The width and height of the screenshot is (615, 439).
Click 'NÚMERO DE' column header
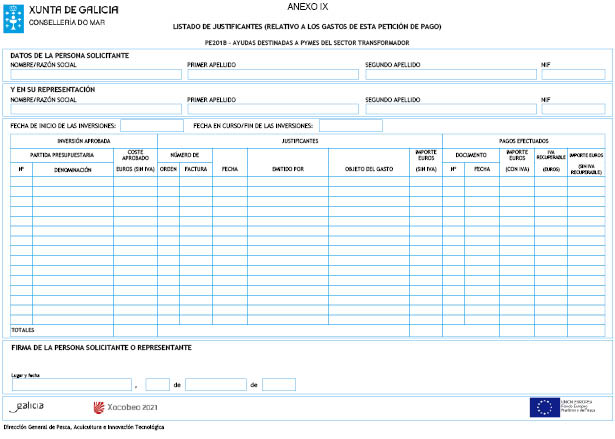point(185,155)
